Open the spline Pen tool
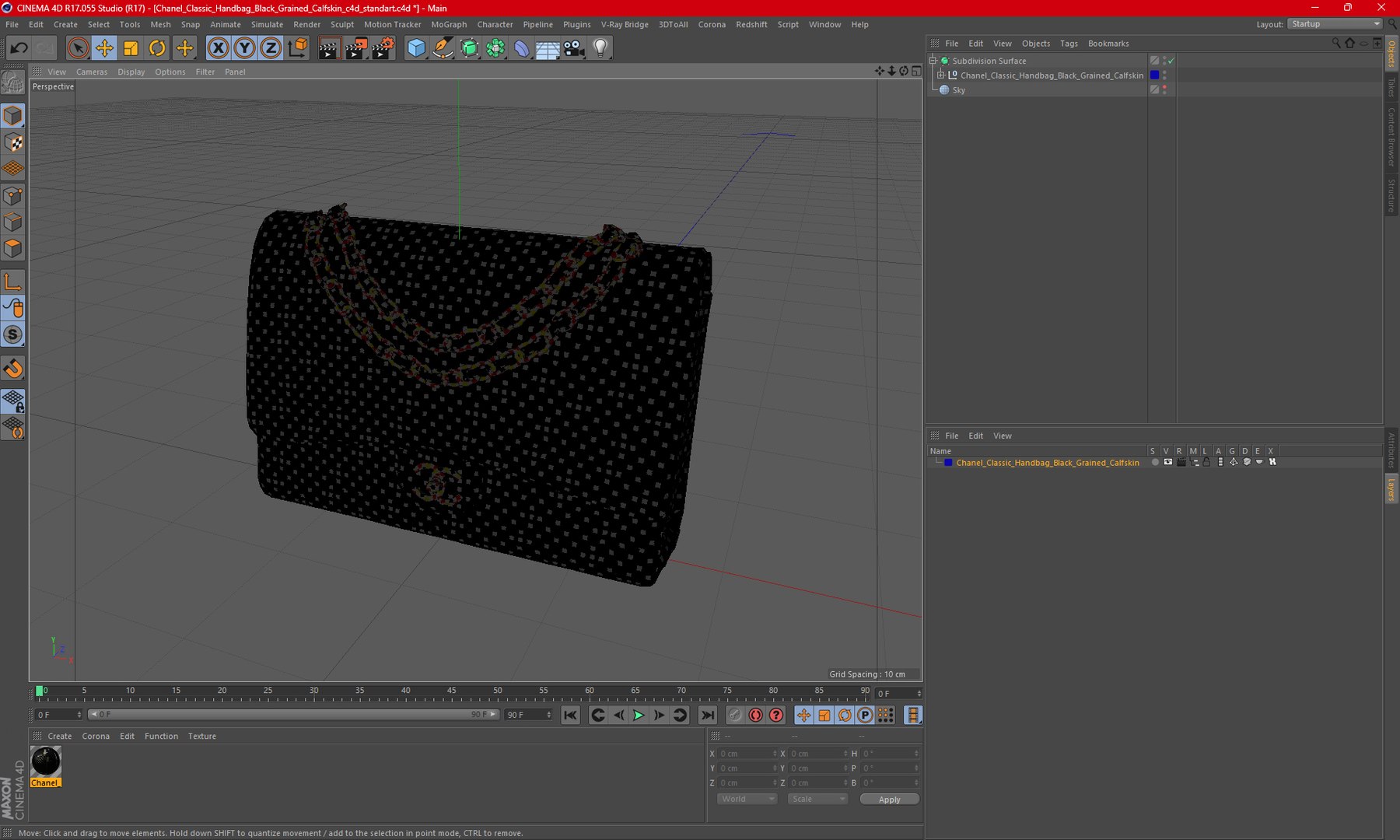The height and width of the screenshot is (840, 1400). [x=443, y=48]
